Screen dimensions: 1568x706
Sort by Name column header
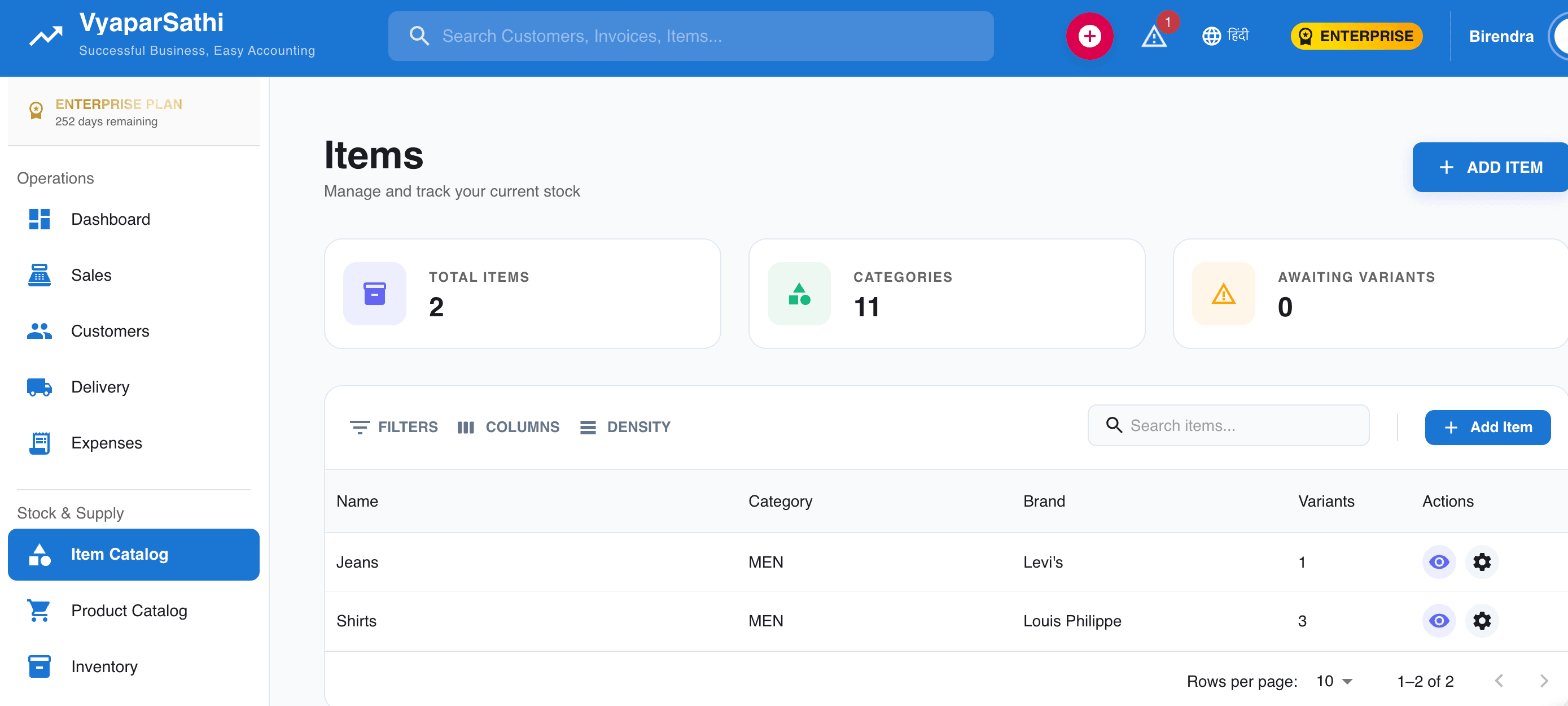[x=357, y=501]
